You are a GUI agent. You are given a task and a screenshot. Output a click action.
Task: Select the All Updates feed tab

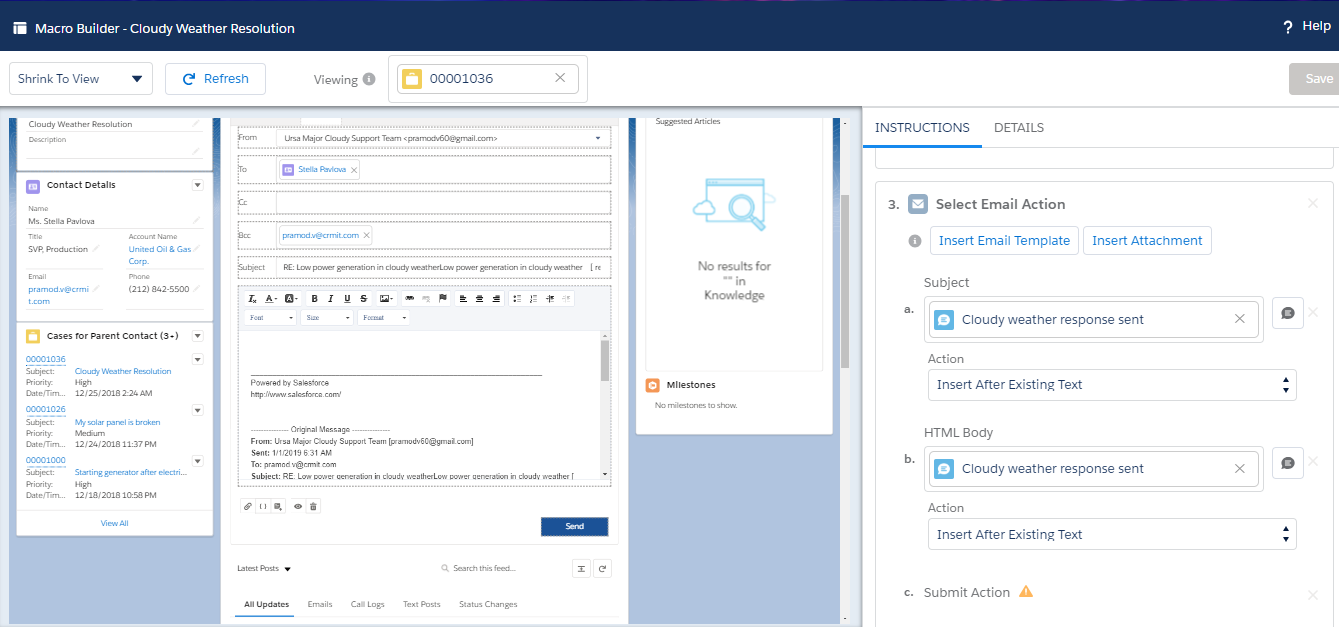click(x=267, y=604)
